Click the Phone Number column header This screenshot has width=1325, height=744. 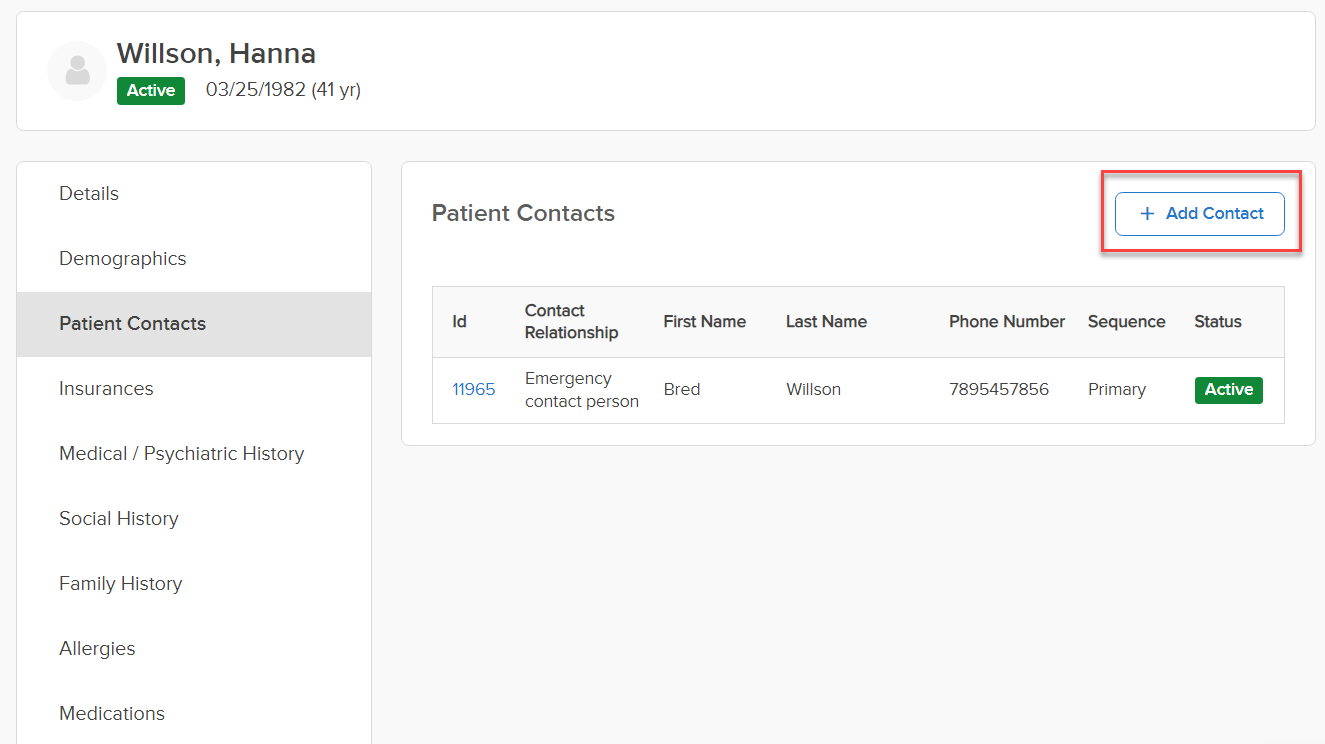[1007, 322]
